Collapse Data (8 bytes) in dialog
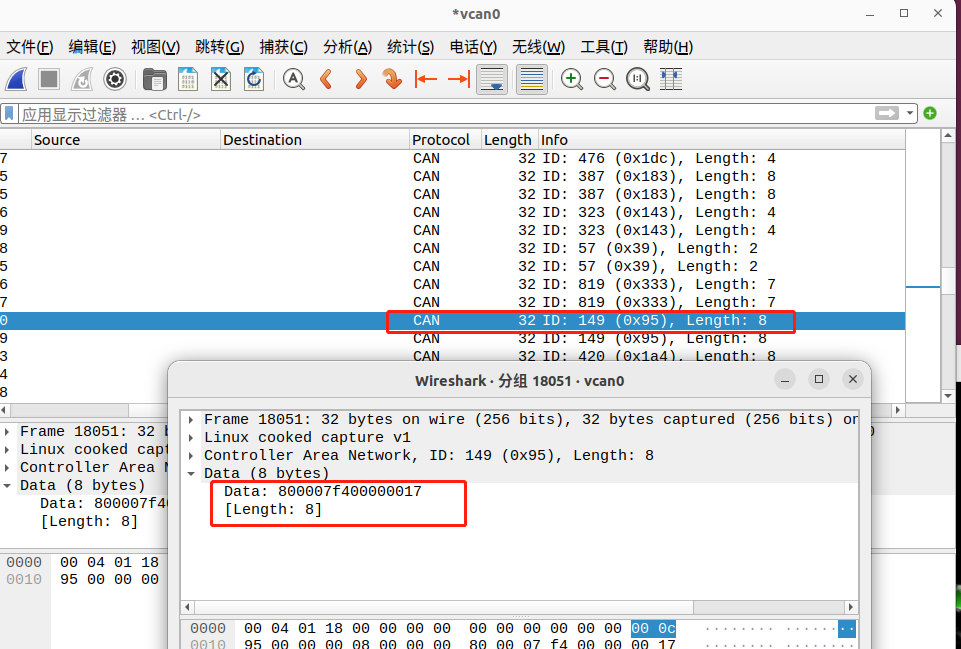Screen dimensions: 961x649 191,474
